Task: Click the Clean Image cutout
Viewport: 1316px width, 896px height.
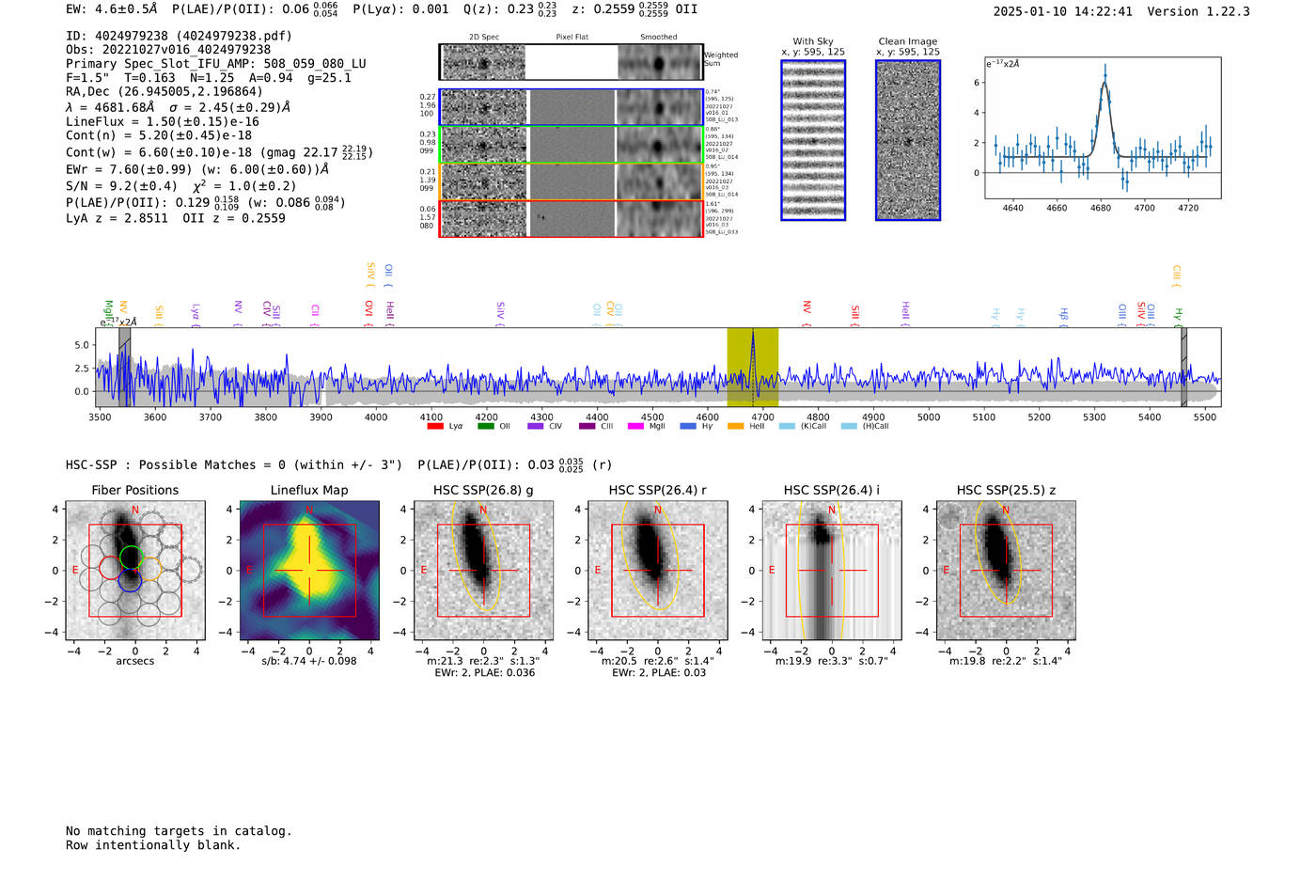Action: (x=908, y=140)
